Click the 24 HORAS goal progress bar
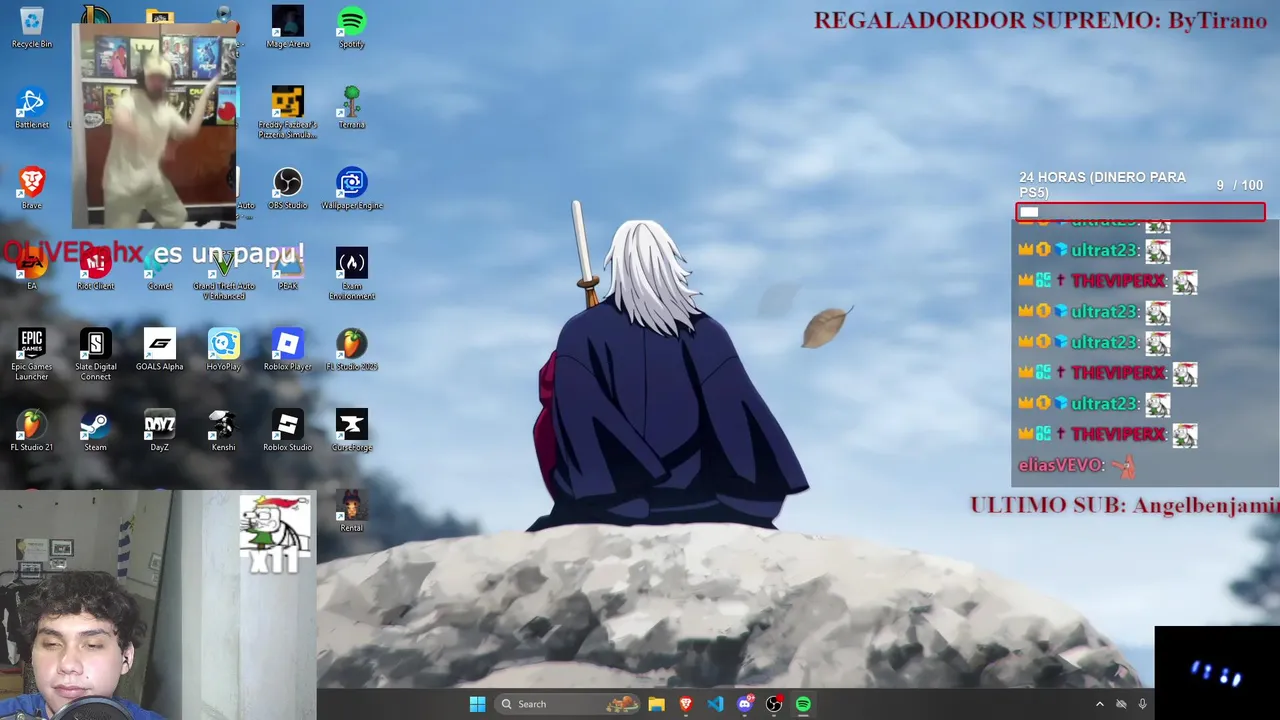 pyautogui.click(x=1140, y=212)
